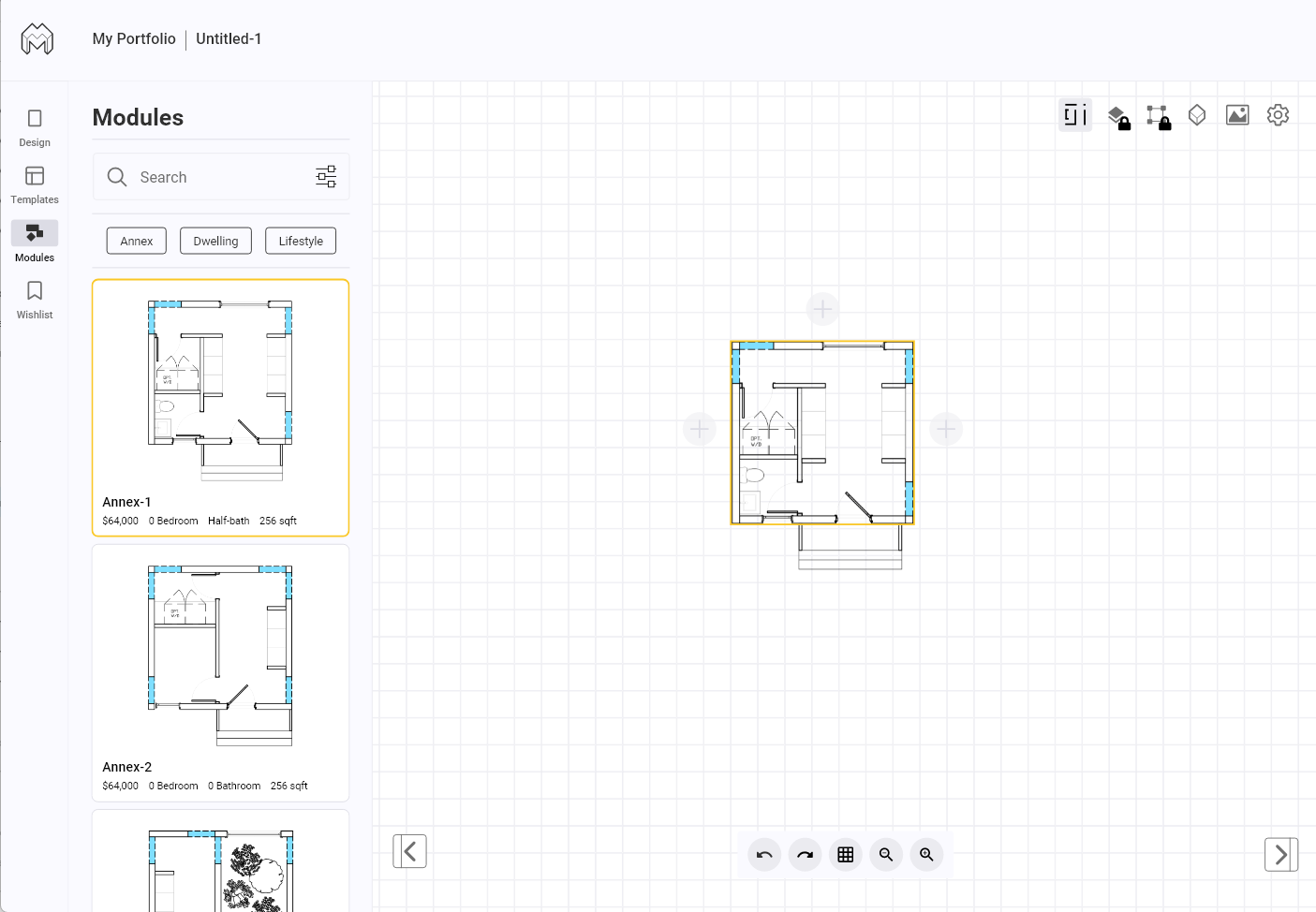Zoom in the canvas
Image resolution: width=1316 pixels, height=912 pixels.
(x=926, y=854)
